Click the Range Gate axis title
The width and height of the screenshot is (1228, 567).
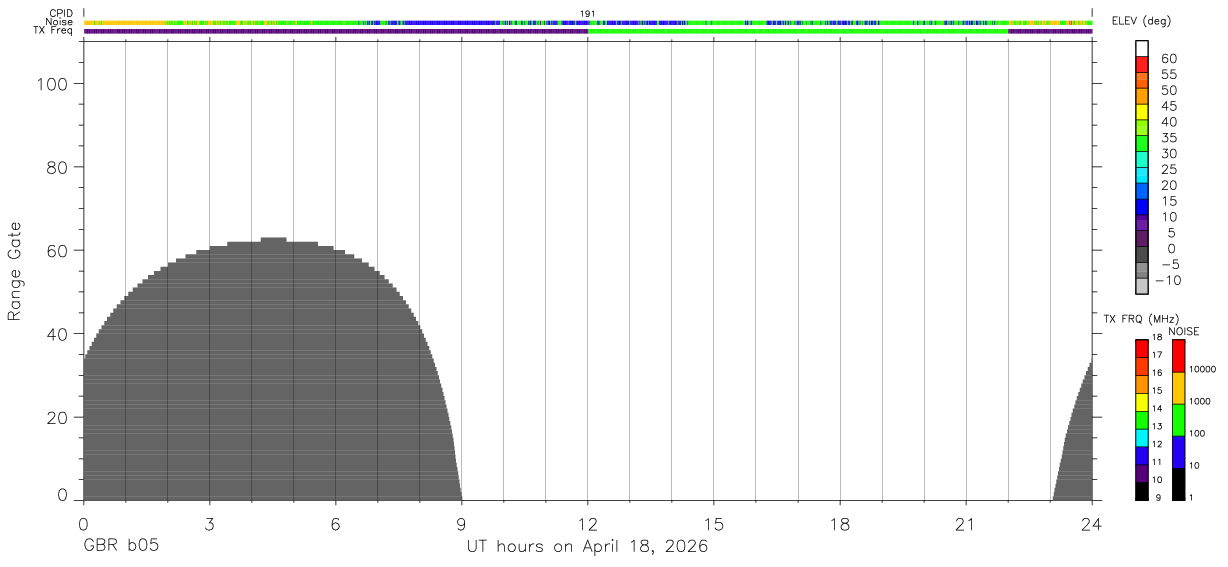click(x=15, y=272)
